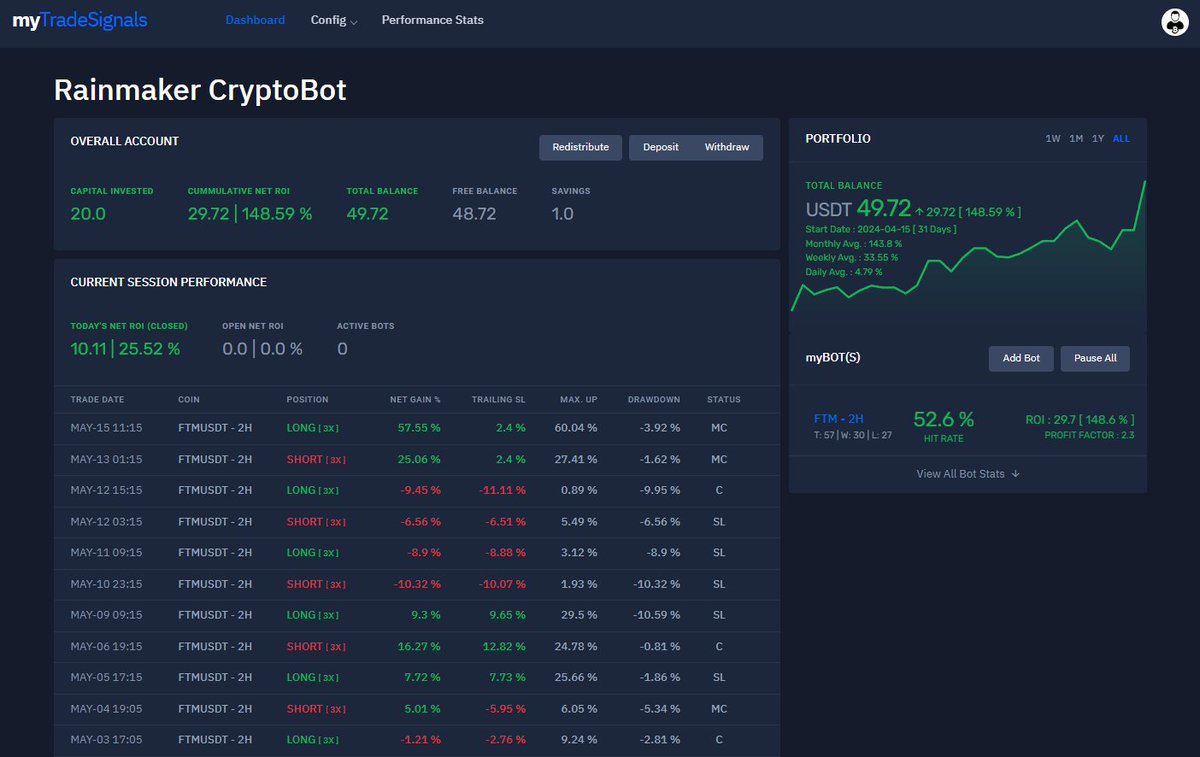The image size is (1200, 757).
Task: Select the 1M portfolio range
Action: [1076, 139]
